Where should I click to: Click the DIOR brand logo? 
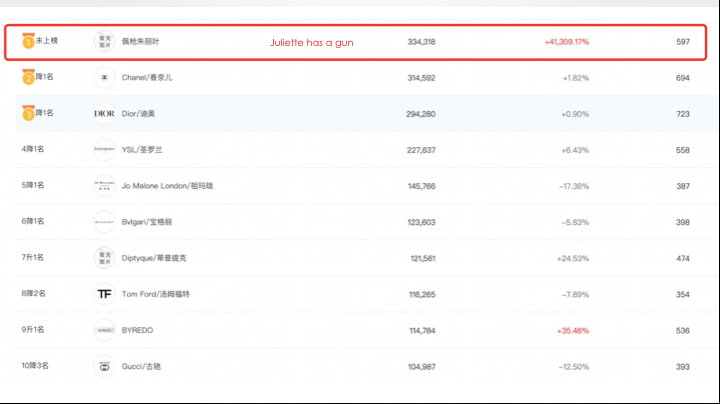coord(104,113)
